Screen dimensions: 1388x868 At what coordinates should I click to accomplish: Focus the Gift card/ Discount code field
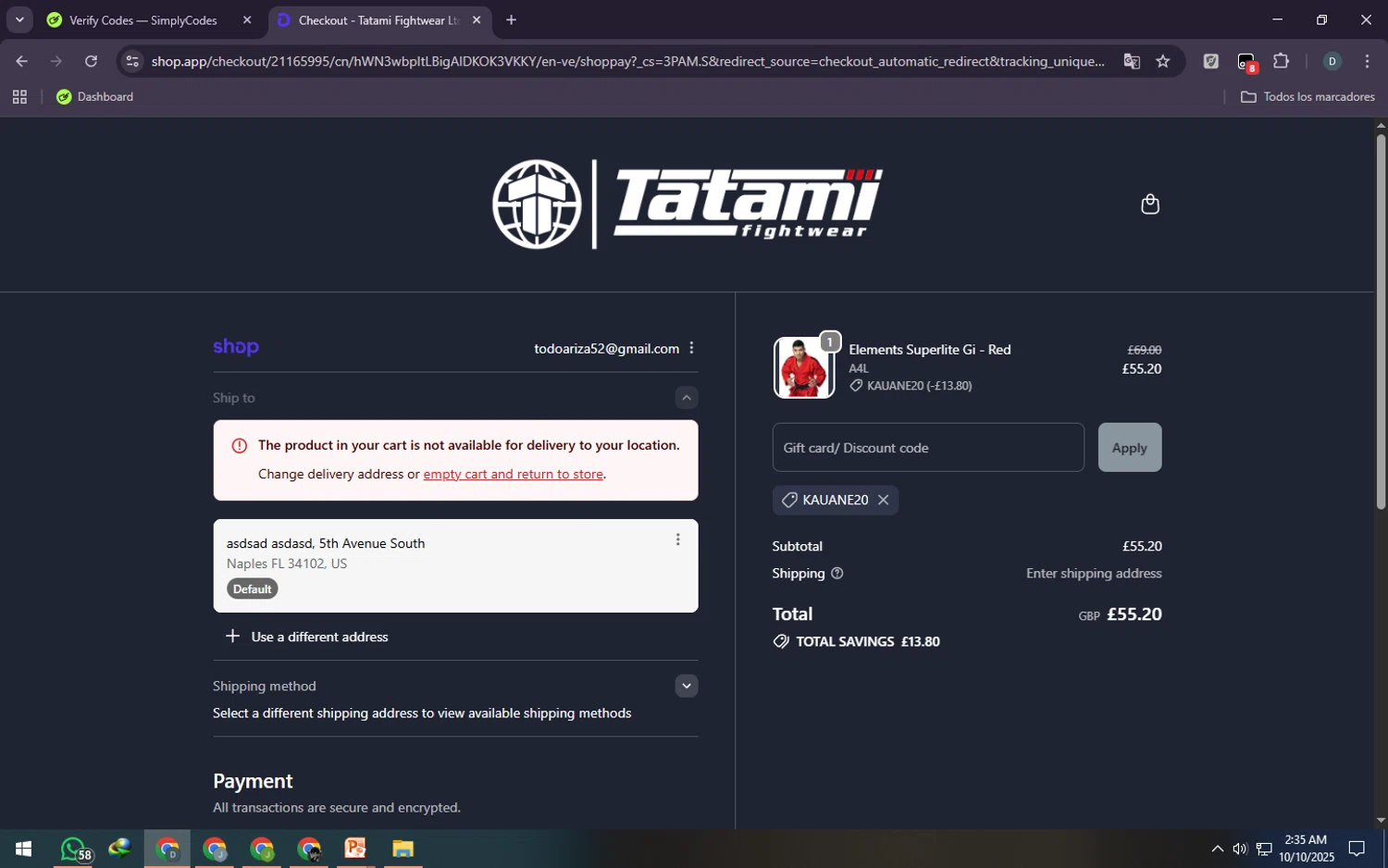928,448
